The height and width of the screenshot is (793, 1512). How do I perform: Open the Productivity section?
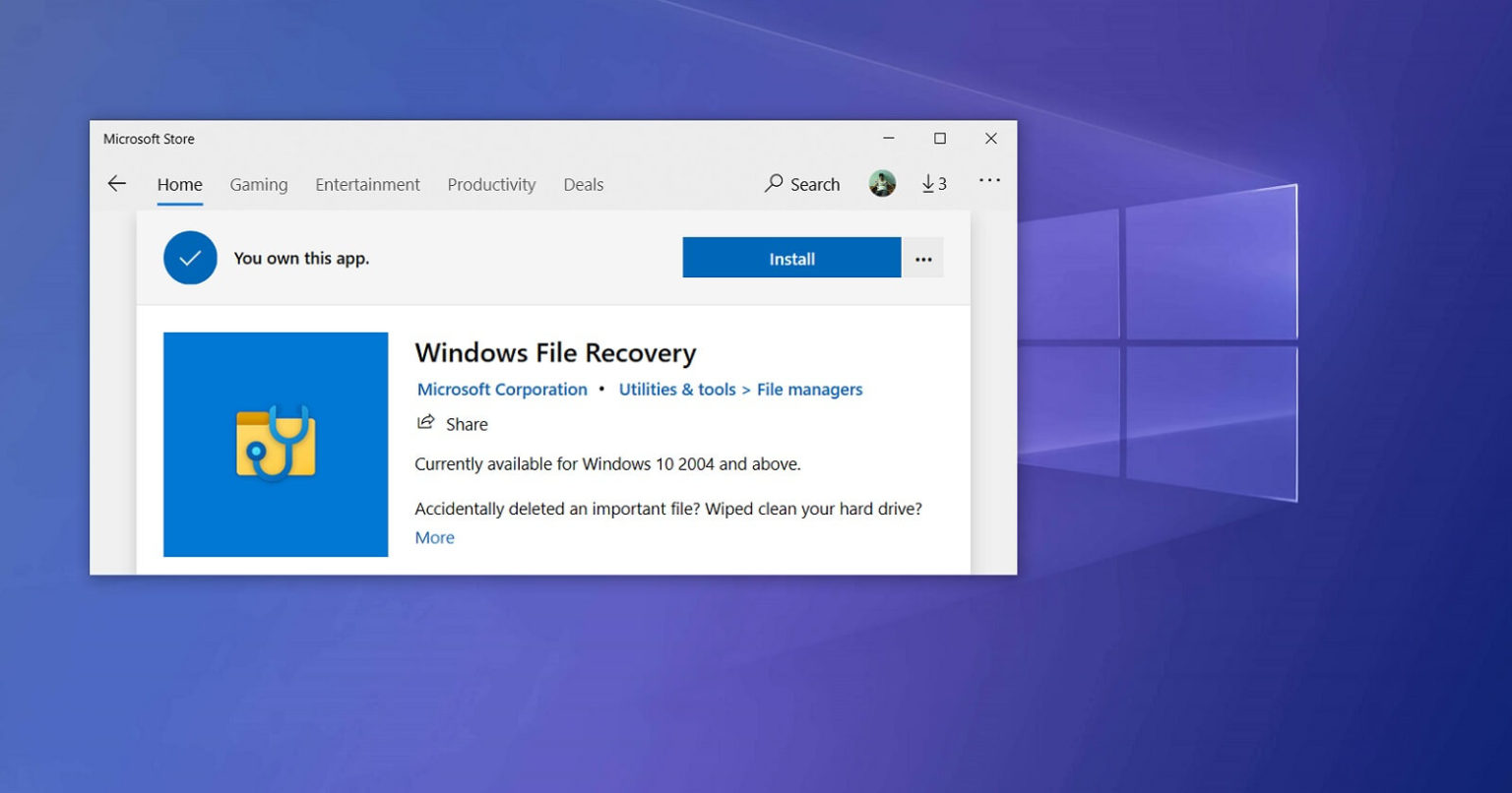[x=491, y=184]
